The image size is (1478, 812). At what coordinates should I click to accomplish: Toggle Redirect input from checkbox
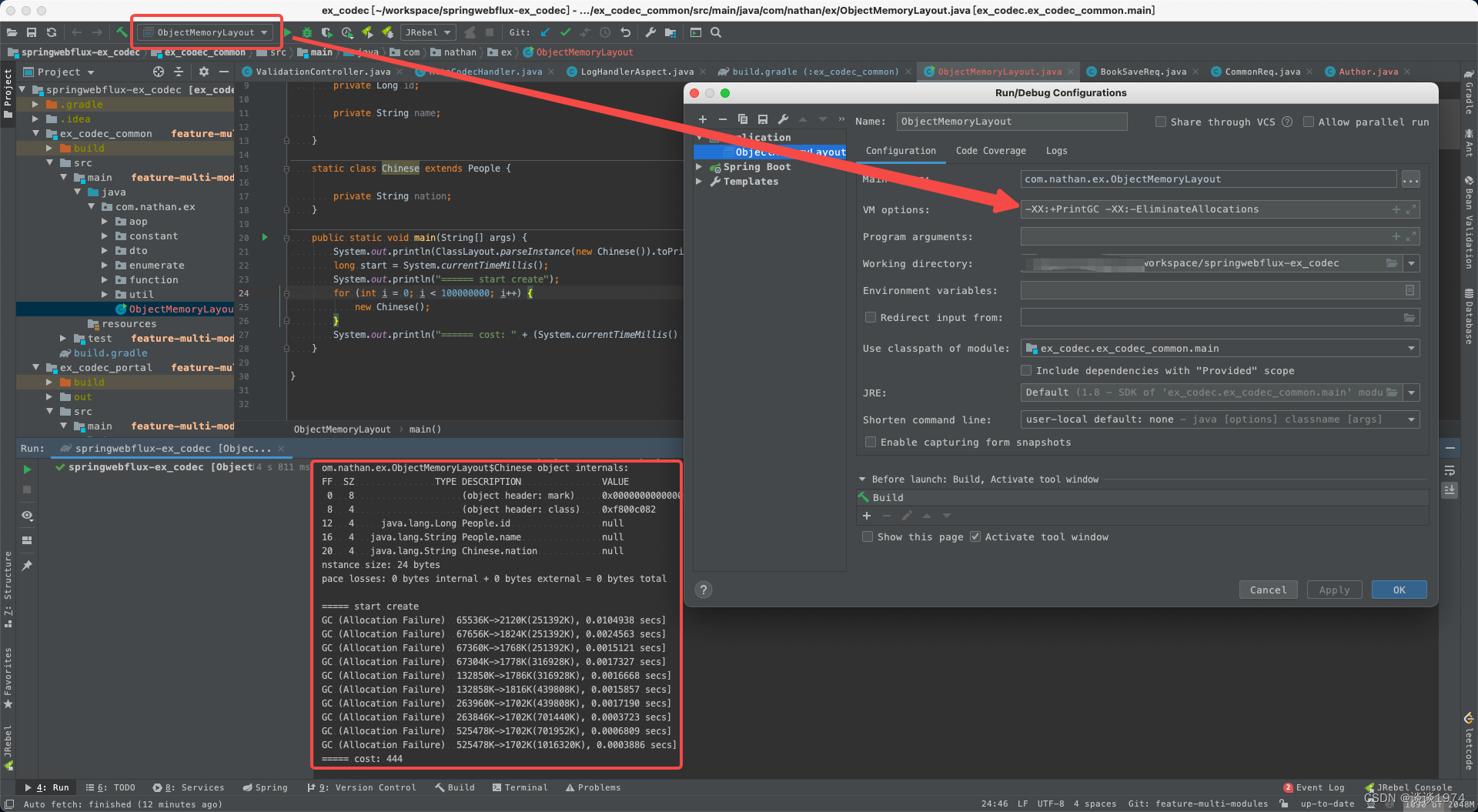pos(871,317)
